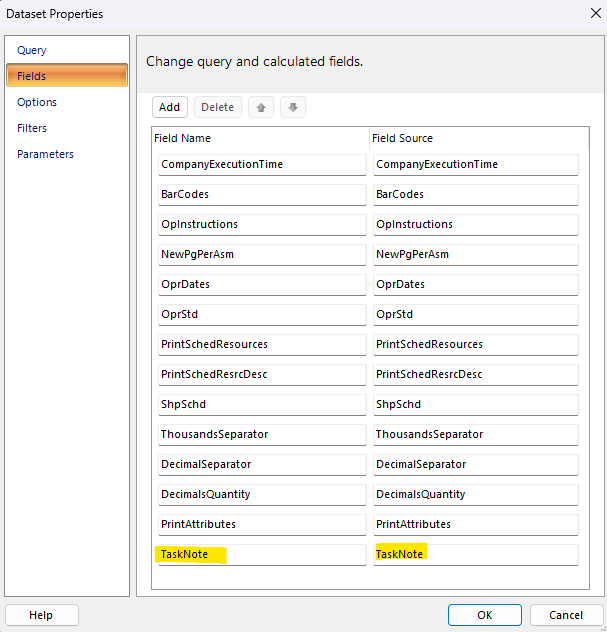Select the CompanyExecutionTime field name box

pyautogui.click(x=261, y=164)
